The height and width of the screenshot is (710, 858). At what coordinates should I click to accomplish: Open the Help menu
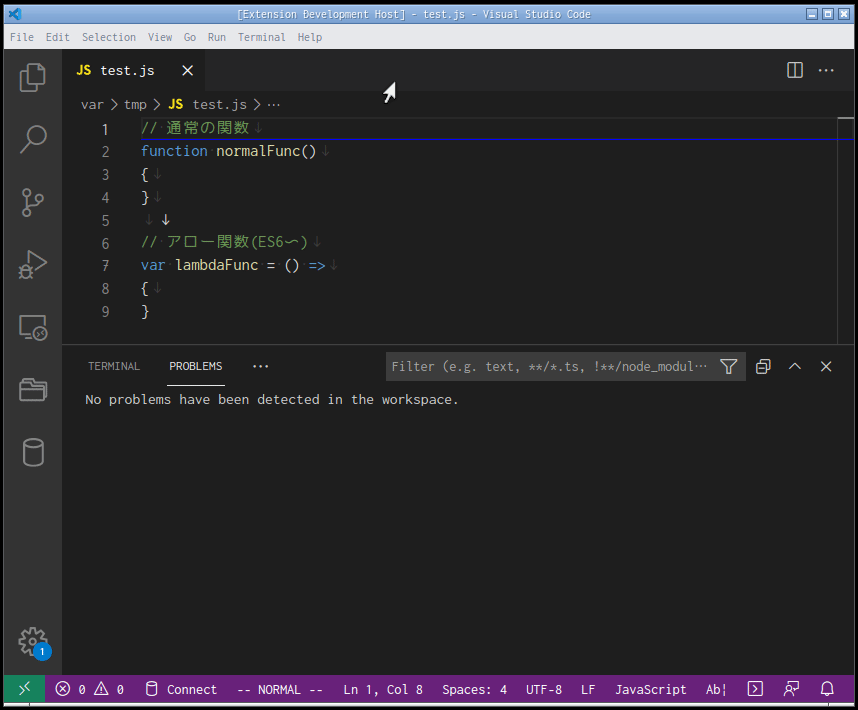310,37
